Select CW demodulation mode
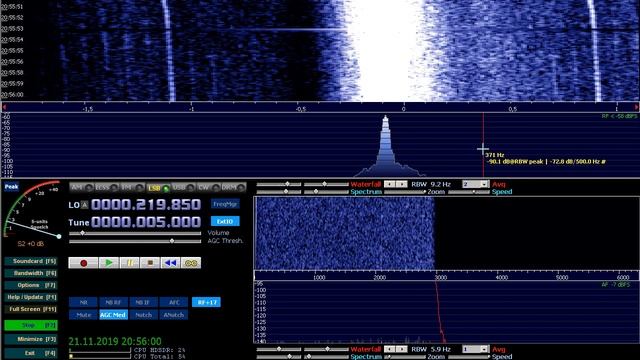Screen dimensions: 640x360 (x=209, y=187)
